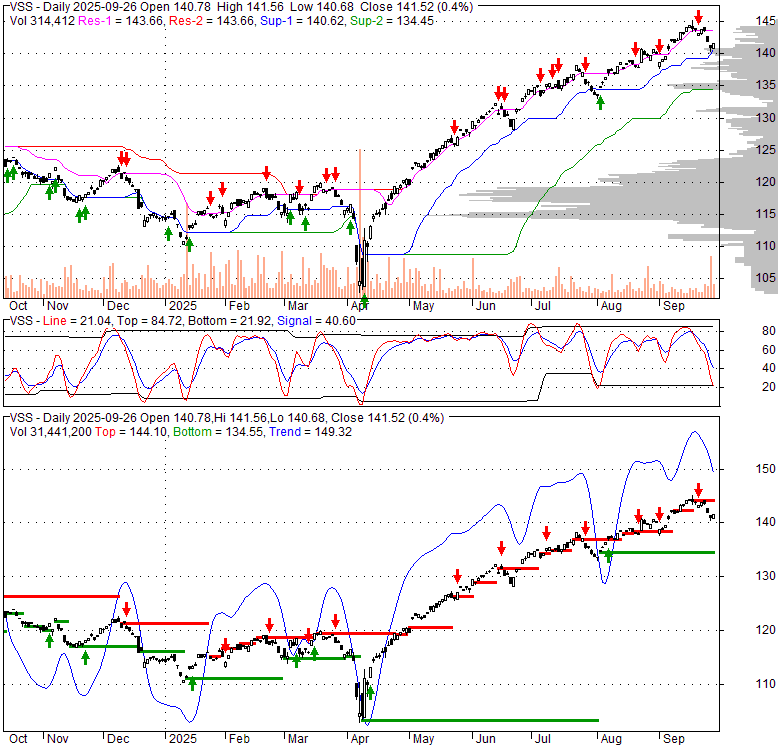Viewport: 780px width, 745px height.
Task: Click the 125 price label on top chart
Action: point(765,150)
